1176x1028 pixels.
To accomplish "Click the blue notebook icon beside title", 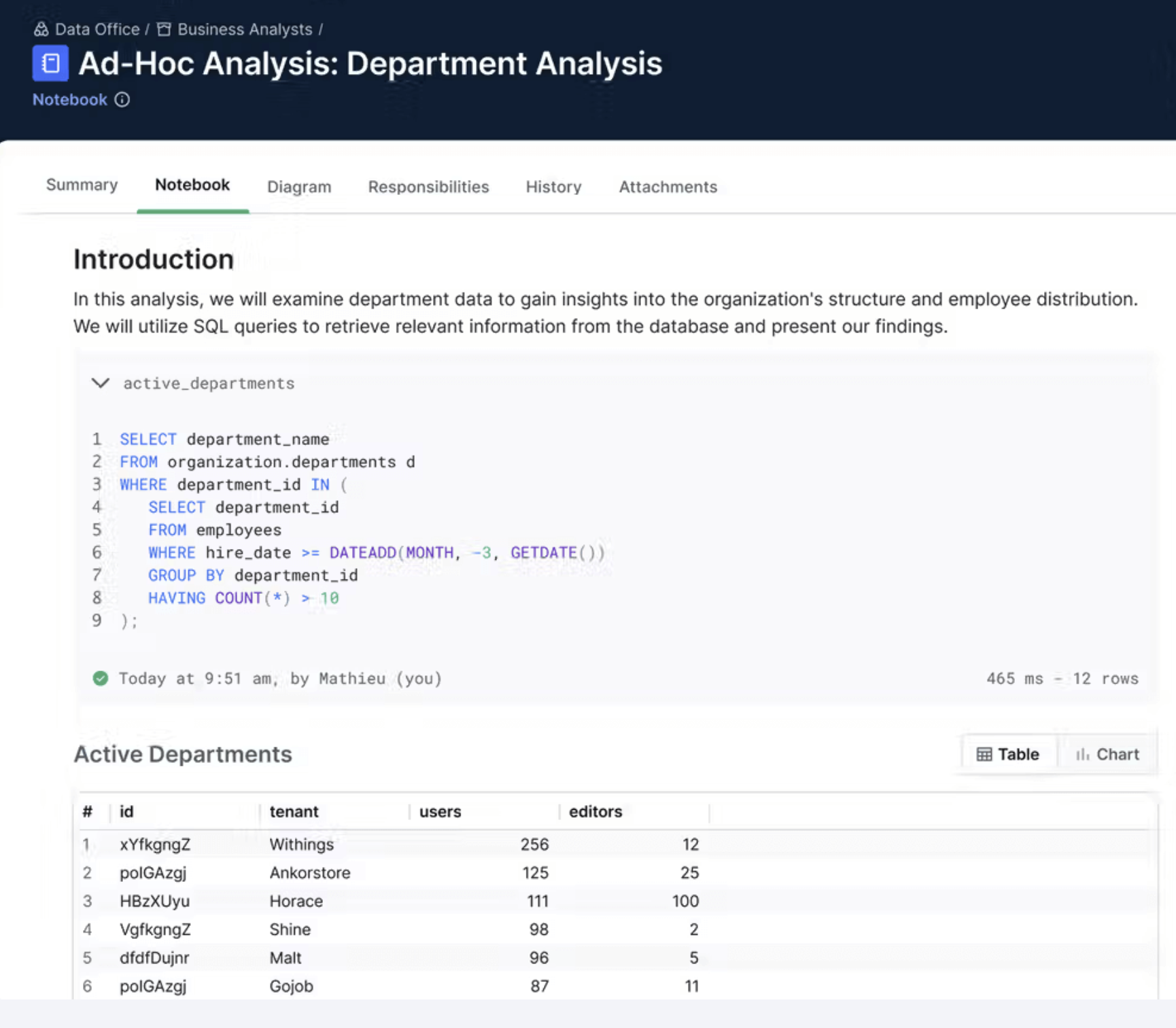I will [50, 63].
